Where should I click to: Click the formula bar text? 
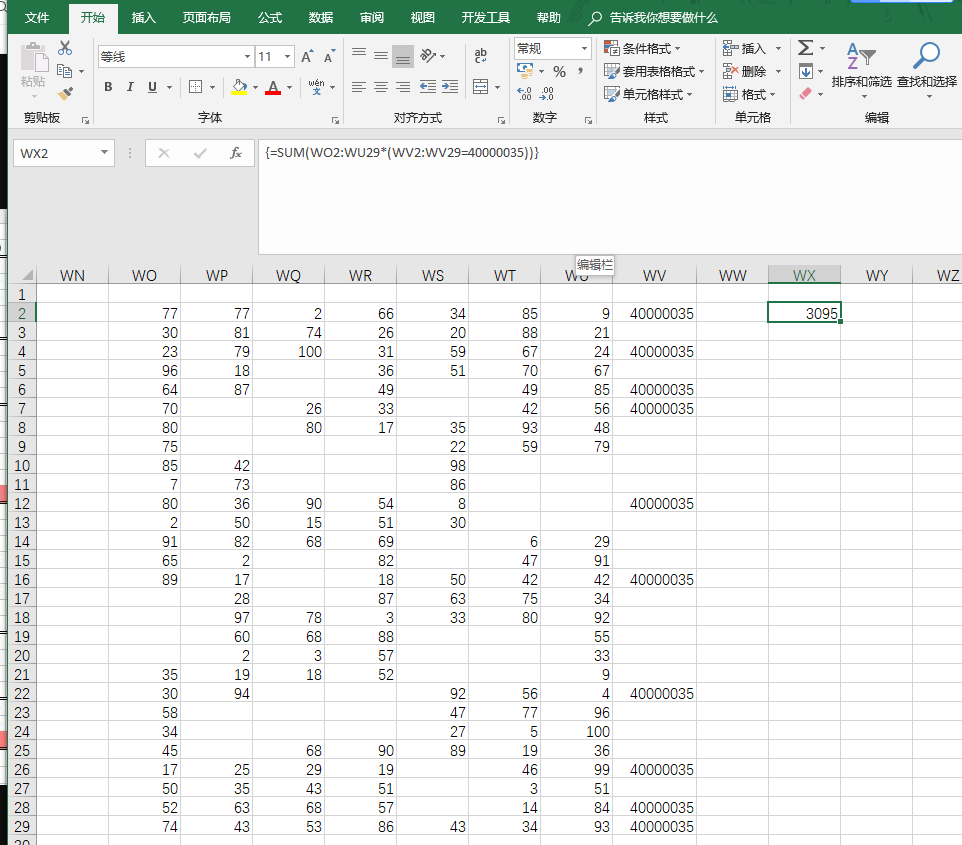tap(402, 152)
